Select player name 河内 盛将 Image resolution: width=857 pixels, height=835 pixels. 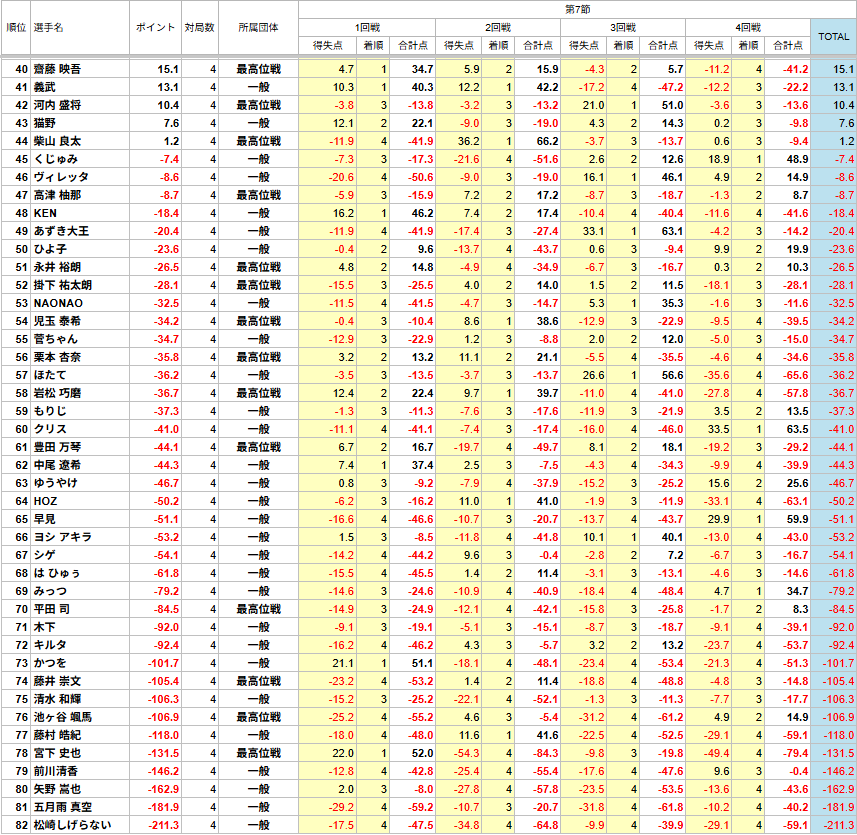click(x=57, y=105)
